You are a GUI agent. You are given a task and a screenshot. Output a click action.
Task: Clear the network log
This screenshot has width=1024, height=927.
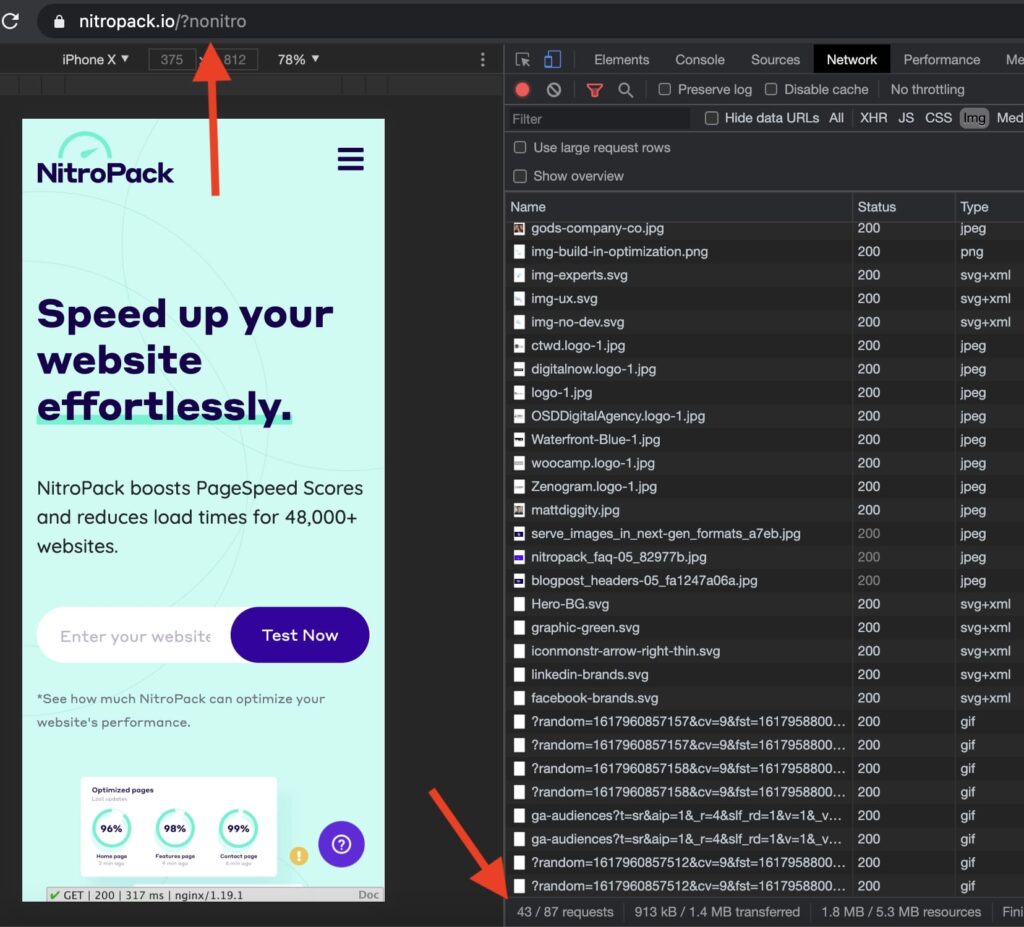(554, 89)
